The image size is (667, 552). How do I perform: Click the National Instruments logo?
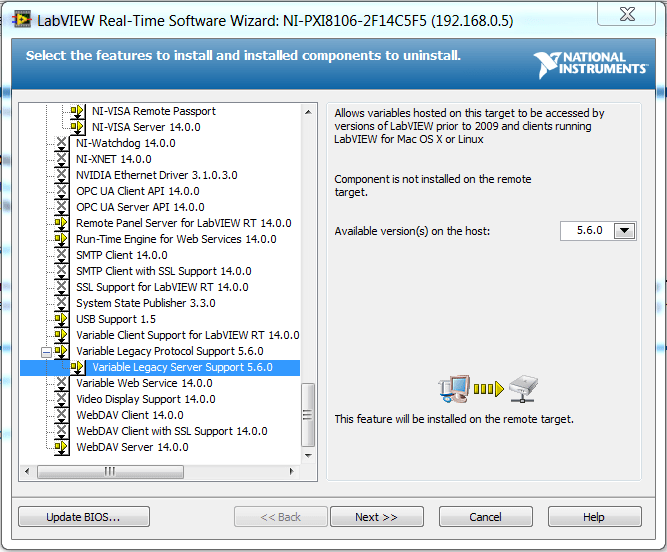591,65
